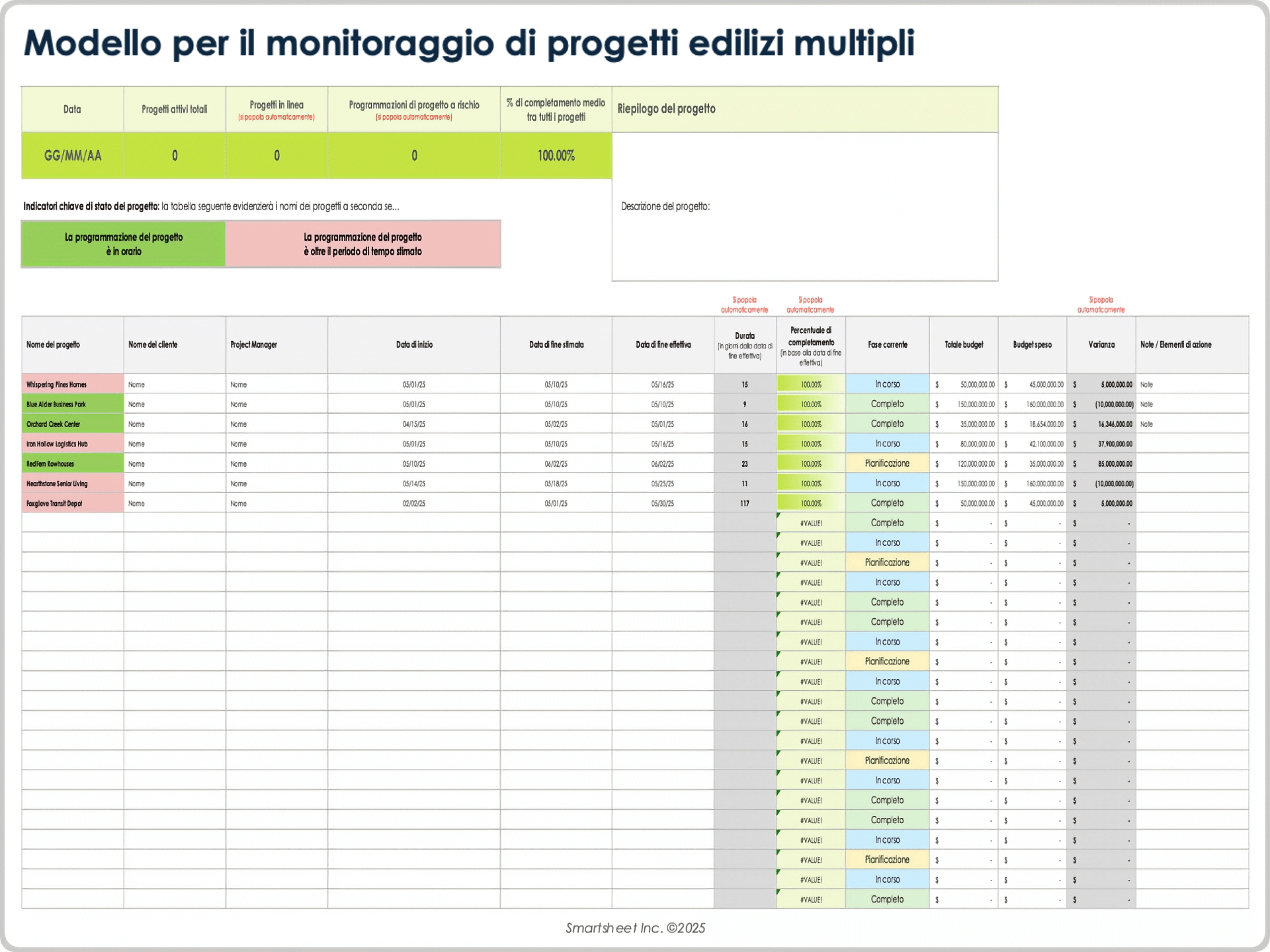Click the 'Hearthstone Senior Living' project cell

pos(73,483)
